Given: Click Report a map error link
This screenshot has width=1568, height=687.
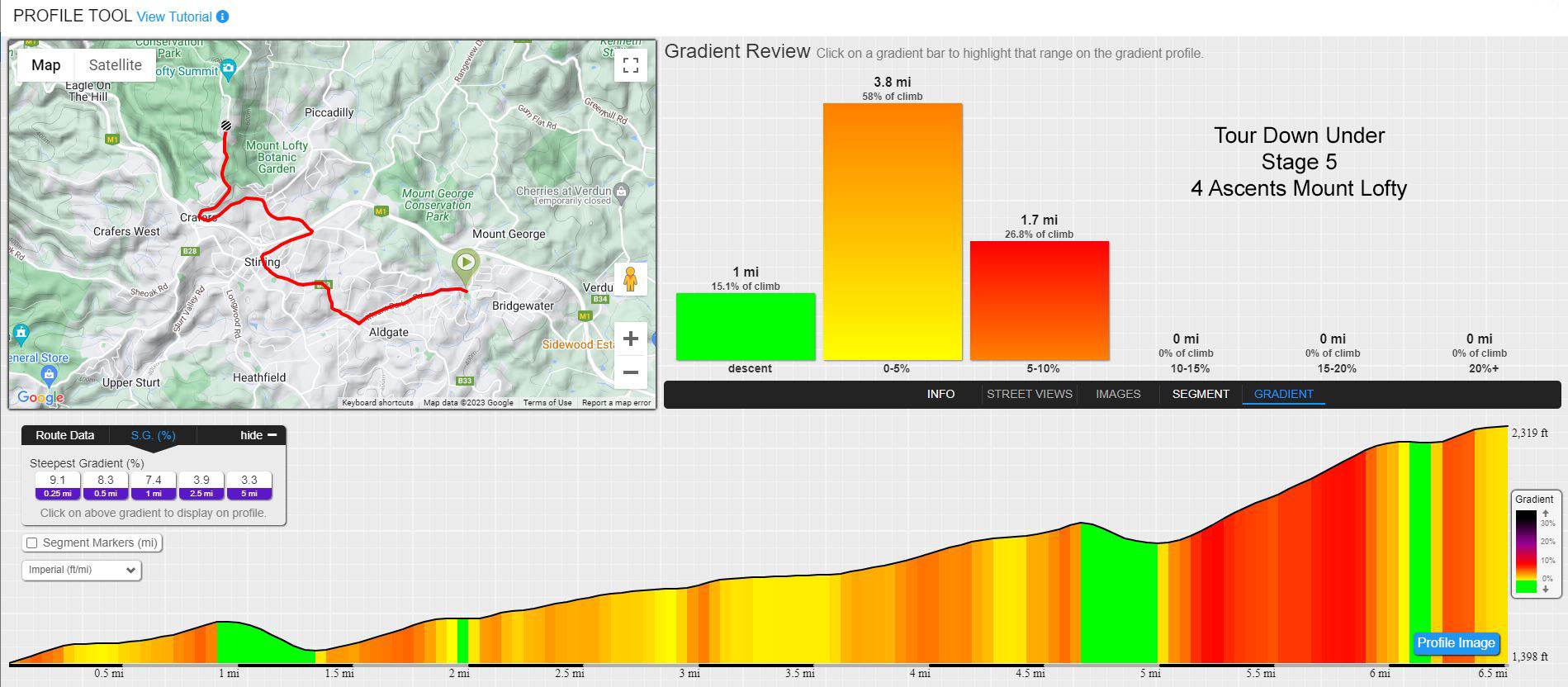Looking at the screenshot, I should [616, 403].
